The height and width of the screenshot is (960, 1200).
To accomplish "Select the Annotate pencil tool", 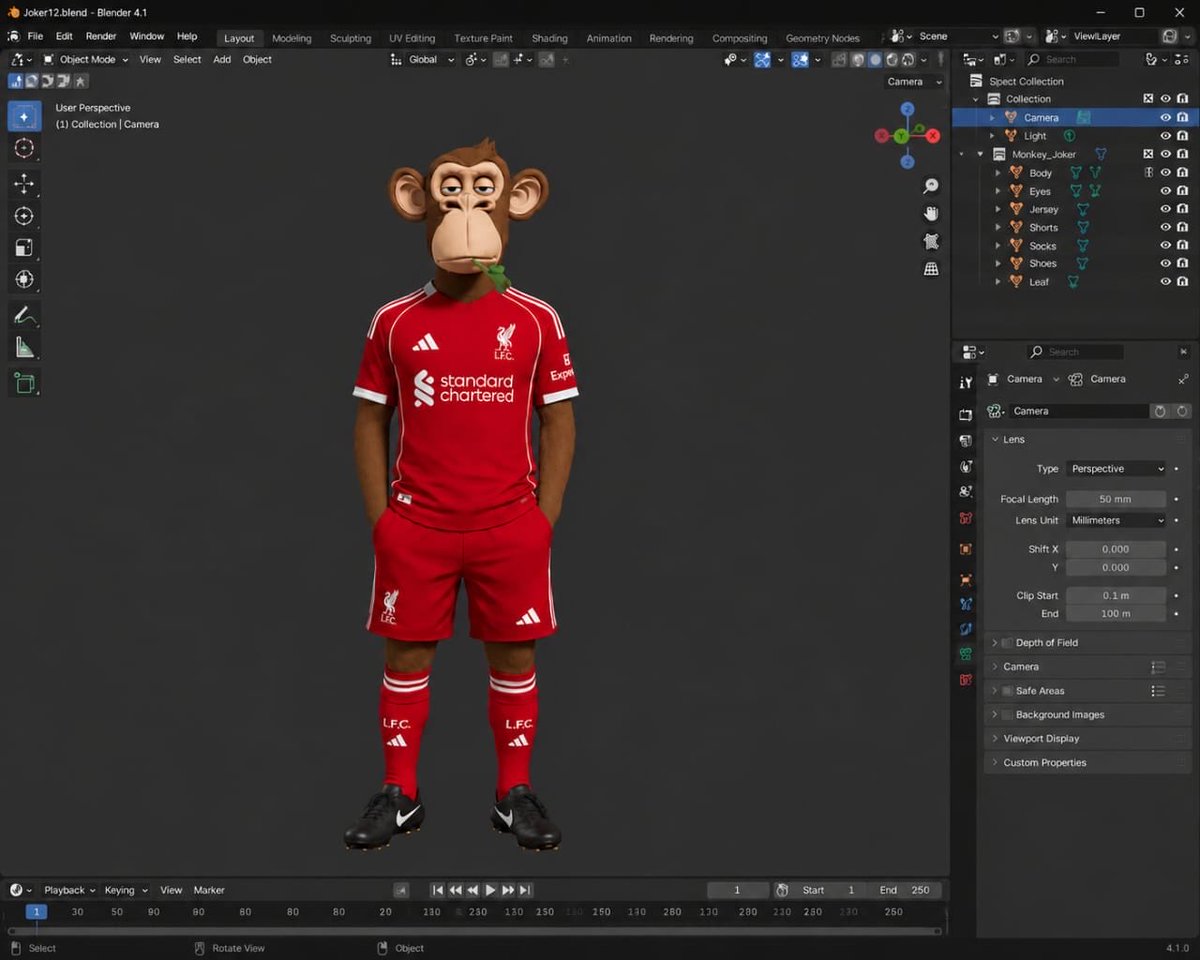I will [24, 315].
